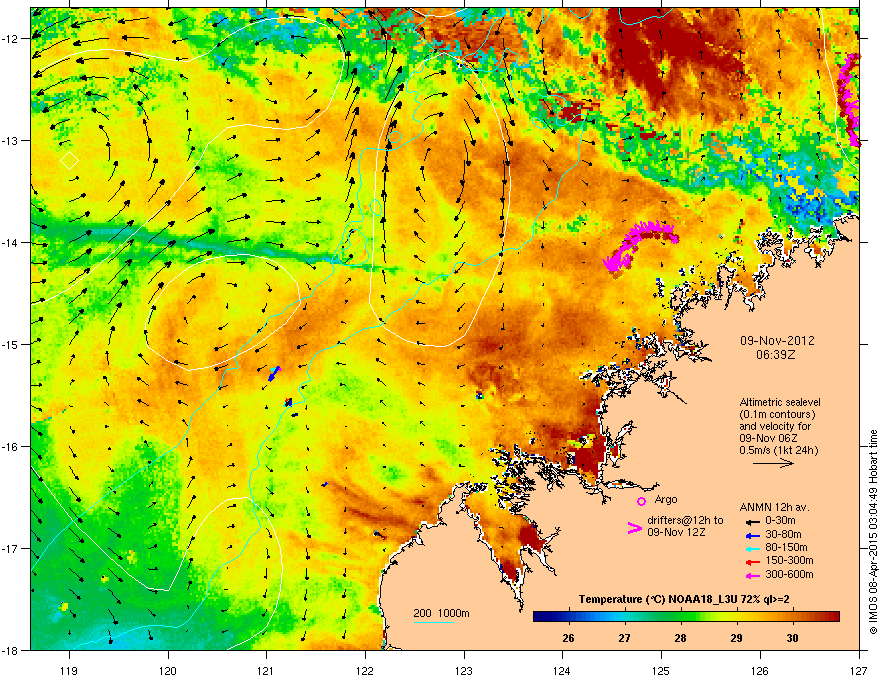Click the time label 06:39Z

(x=776, y=355)
